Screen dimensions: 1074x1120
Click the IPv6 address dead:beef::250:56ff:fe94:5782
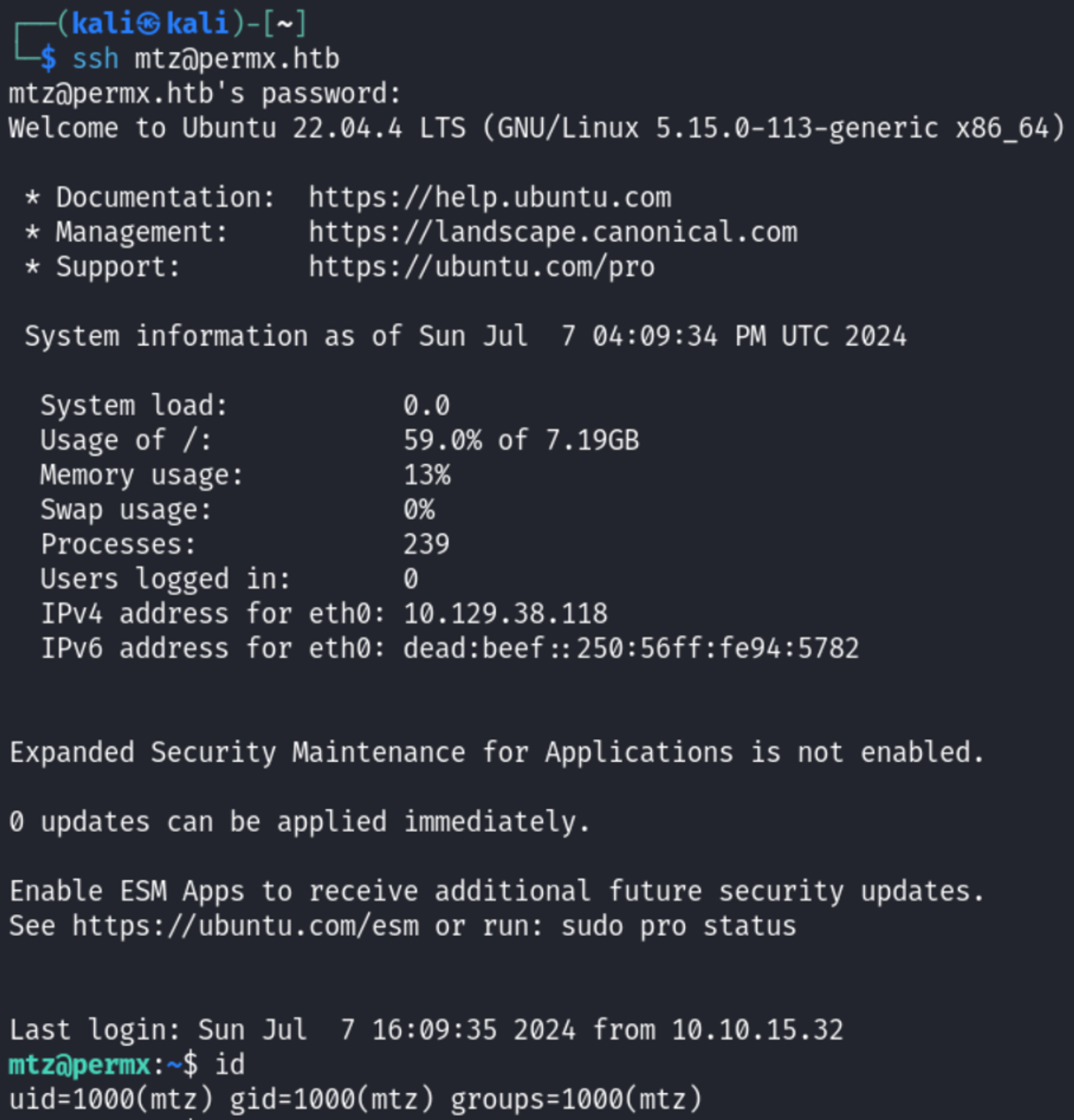[630, 649]
